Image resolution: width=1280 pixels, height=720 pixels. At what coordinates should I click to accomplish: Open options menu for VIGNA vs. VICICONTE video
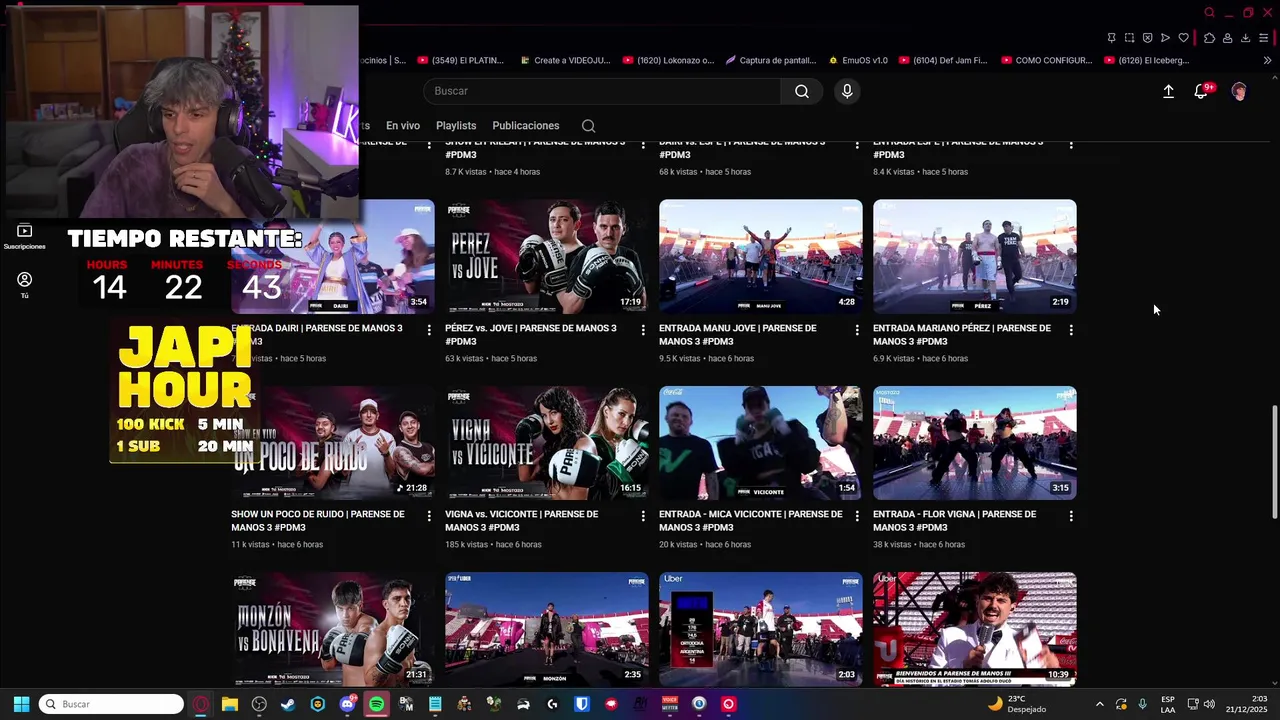coord(643,516)
